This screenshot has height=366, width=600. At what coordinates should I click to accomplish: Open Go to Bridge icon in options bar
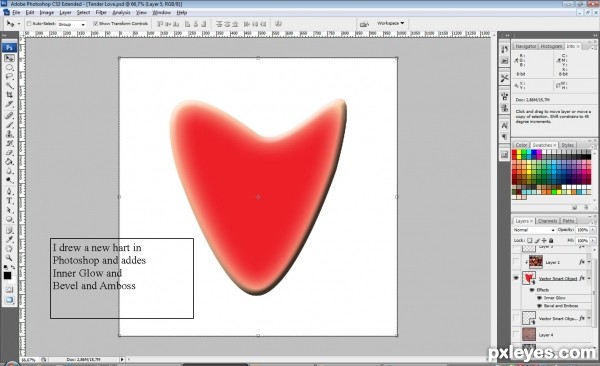(364, 24)
